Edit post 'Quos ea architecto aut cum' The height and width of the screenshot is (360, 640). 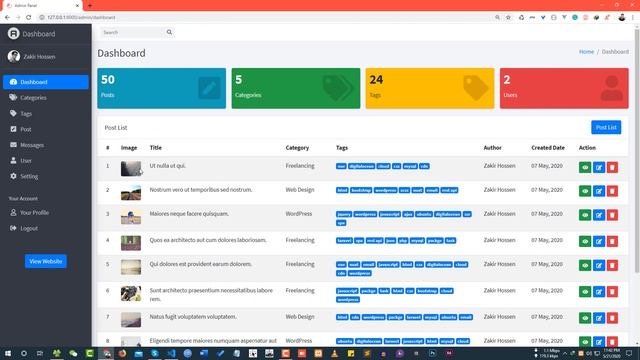pyautogui.click(x=599, y=242)
